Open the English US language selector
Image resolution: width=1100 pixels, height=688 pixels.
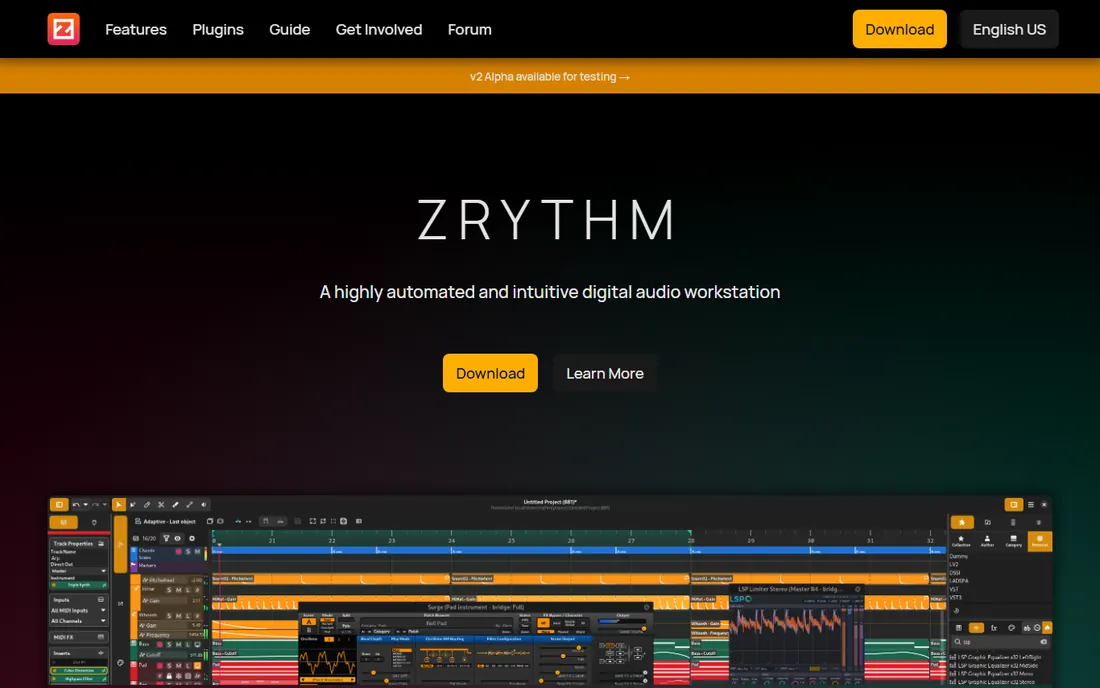pos(1009,29)
